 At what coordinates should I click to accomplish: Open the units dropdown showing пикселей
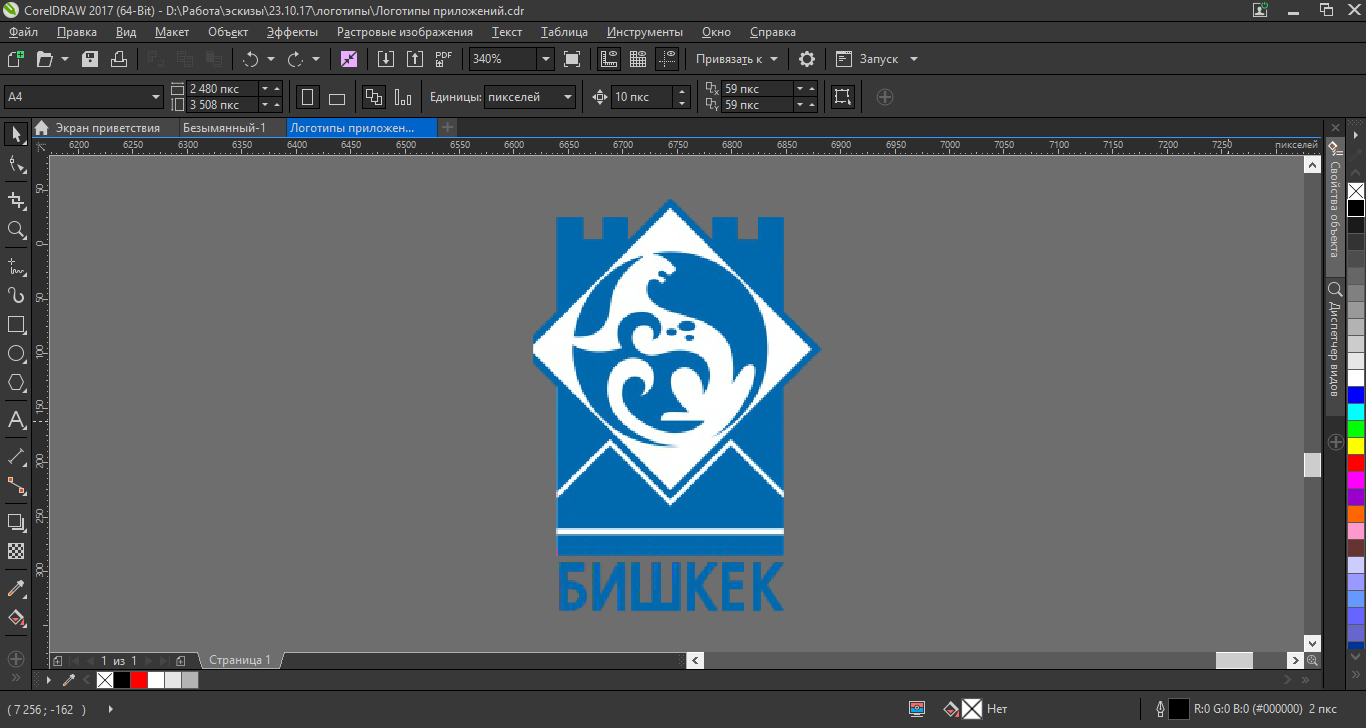click(x=568, y=97)
